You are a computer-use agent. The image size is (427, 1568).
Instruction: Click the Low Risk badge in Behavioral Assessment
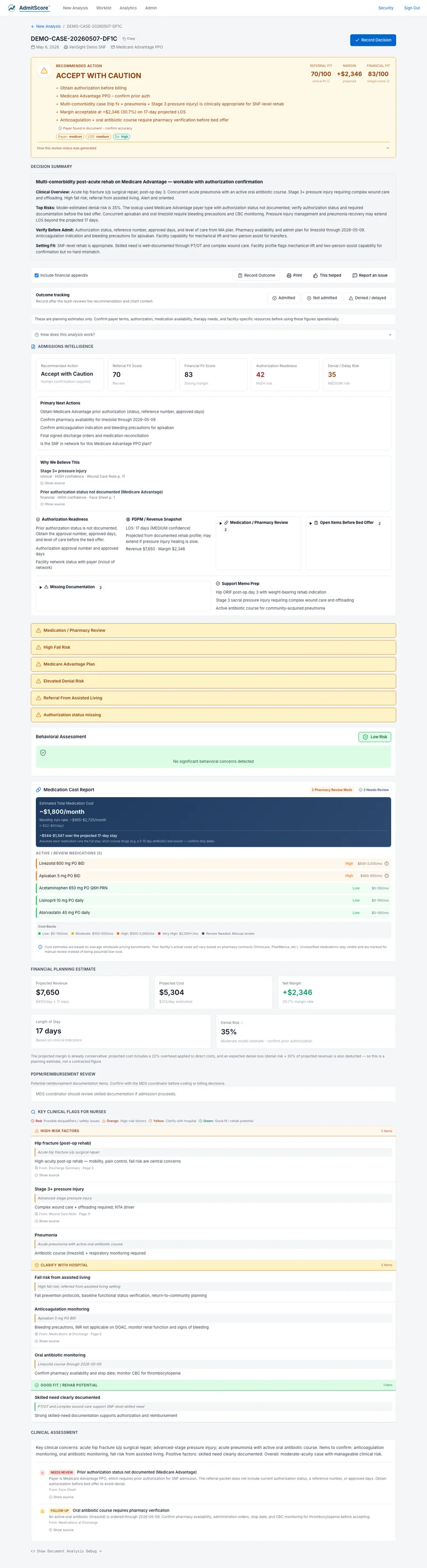tap(375, 737)
